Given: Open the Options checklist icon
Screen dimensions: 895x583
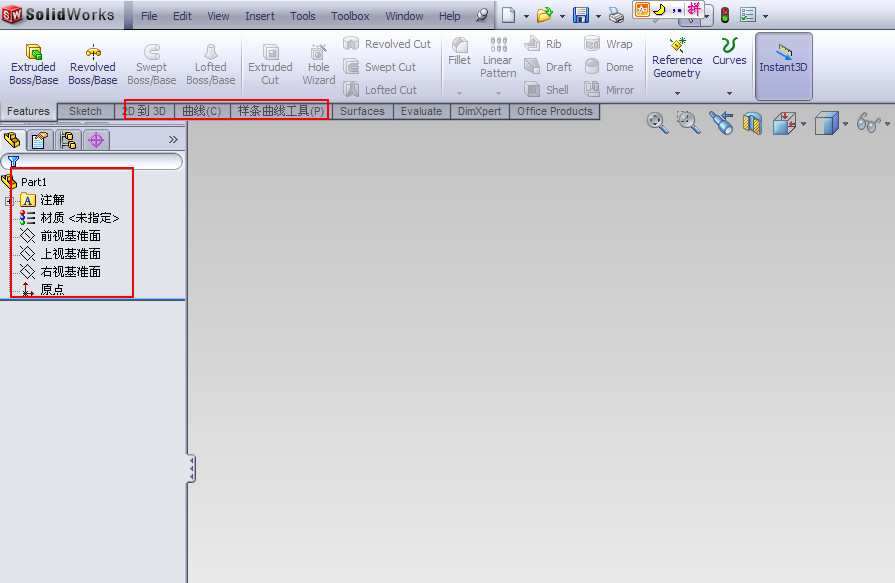Looking at the screenshot, I should tap(748, 15).
